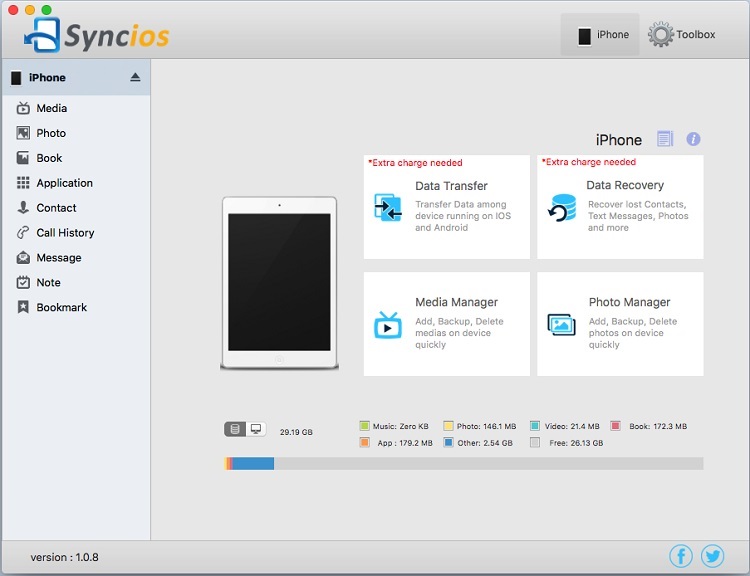The width and height of the screenshot is (750, 576).
Task: Click the Music: Zero KB label
Action: [400, 426]
